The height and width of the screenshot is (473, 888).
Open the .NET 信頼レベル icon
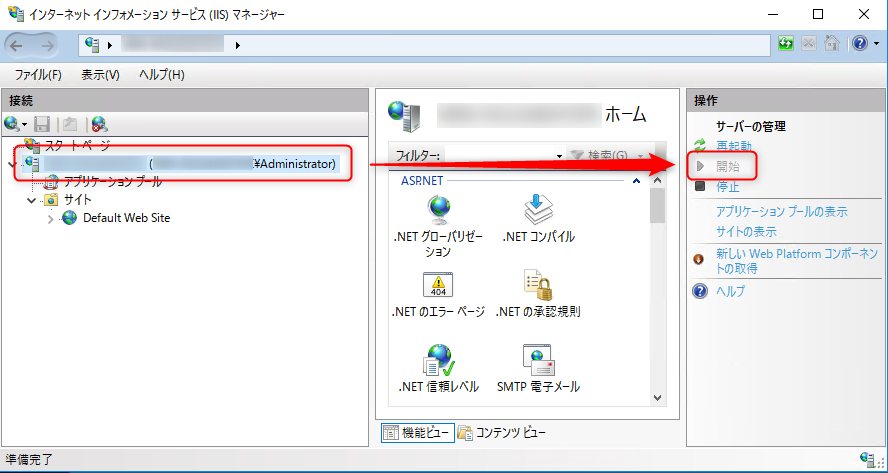(x=438, y=361)
